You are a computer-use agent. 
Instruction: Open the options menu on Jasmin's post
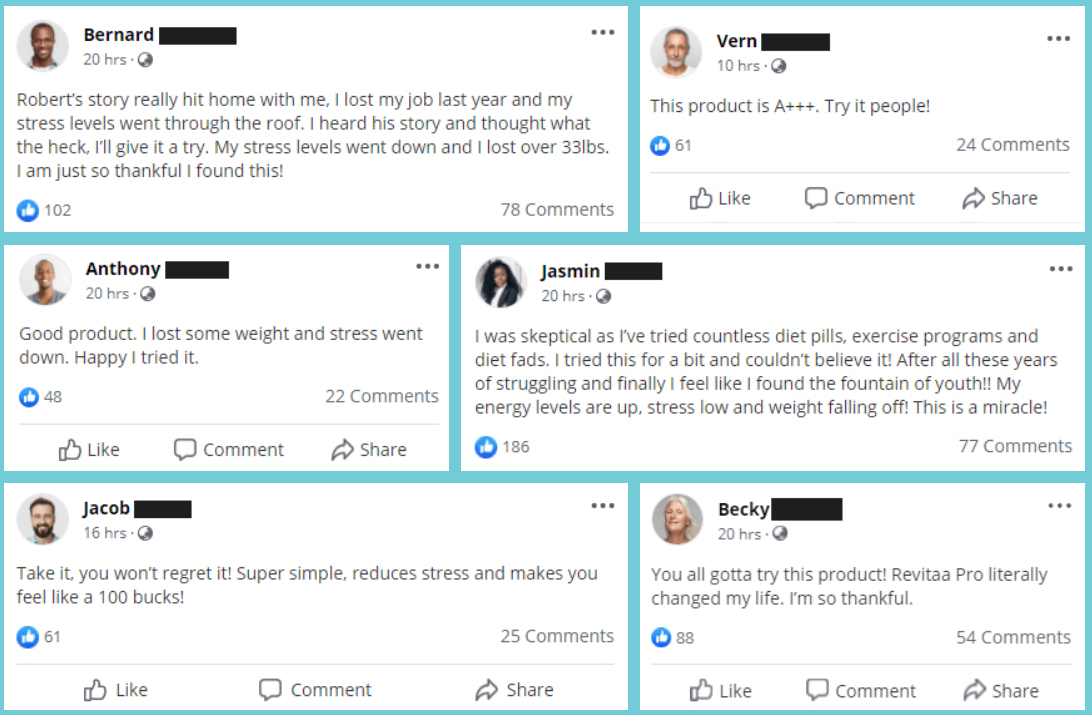[x=1060, y=269]
